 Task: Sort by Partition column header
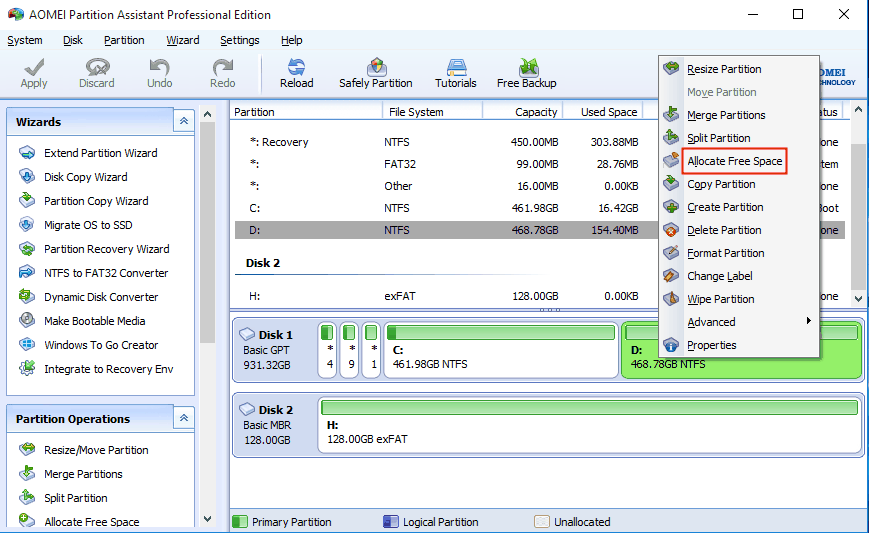pos(306,112)
